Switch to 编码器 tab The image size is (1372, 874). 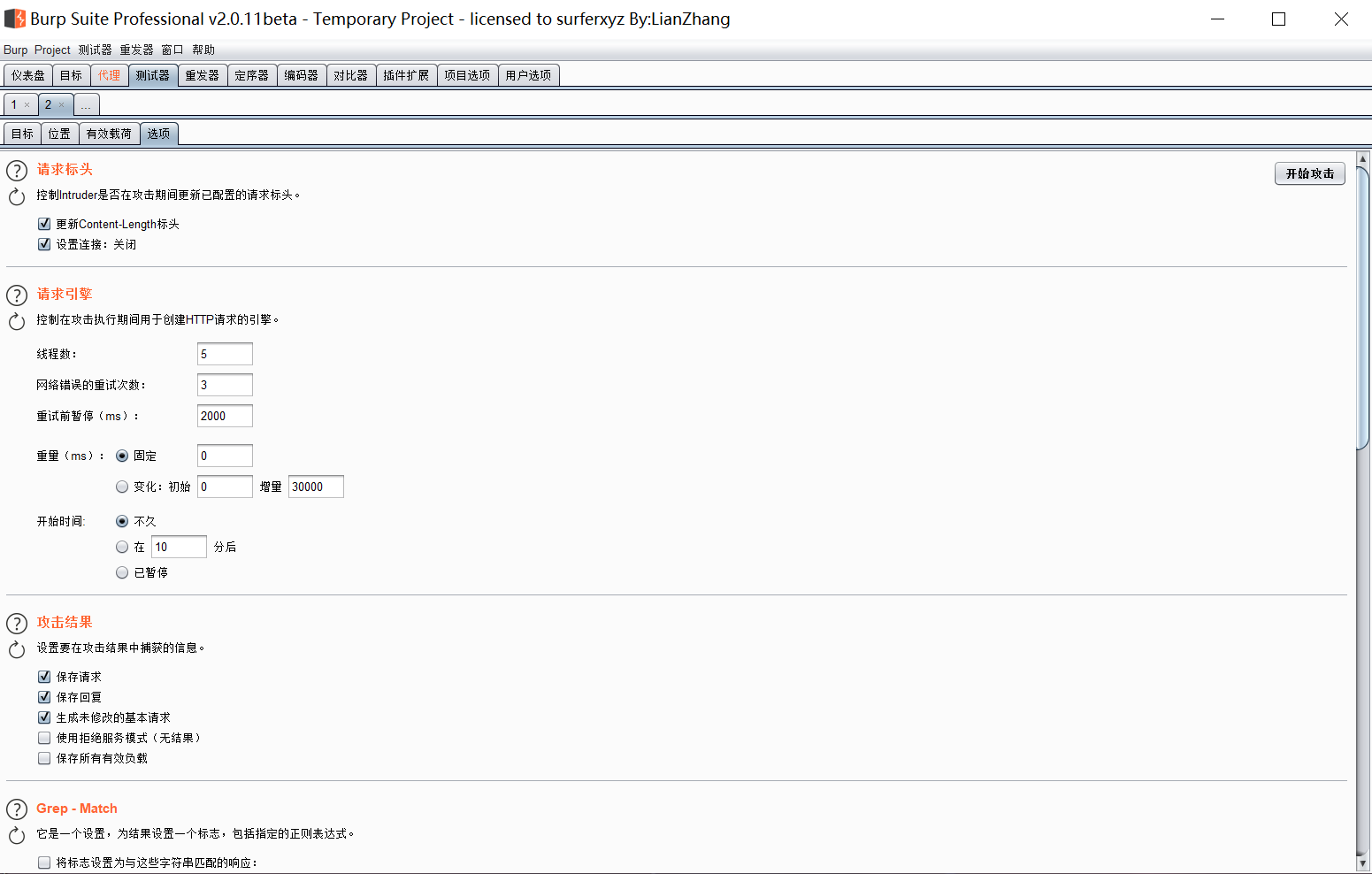(302, 75)
